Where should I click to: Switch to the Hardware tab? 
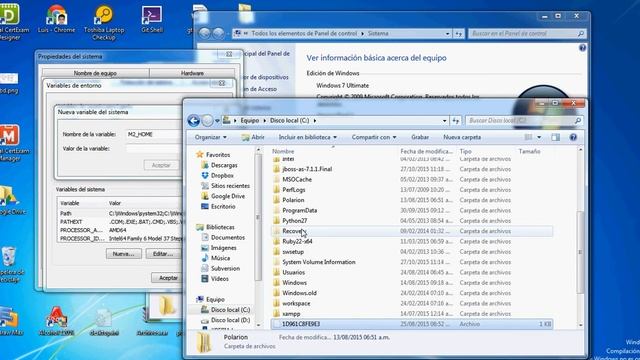click(x=192, y=73)
